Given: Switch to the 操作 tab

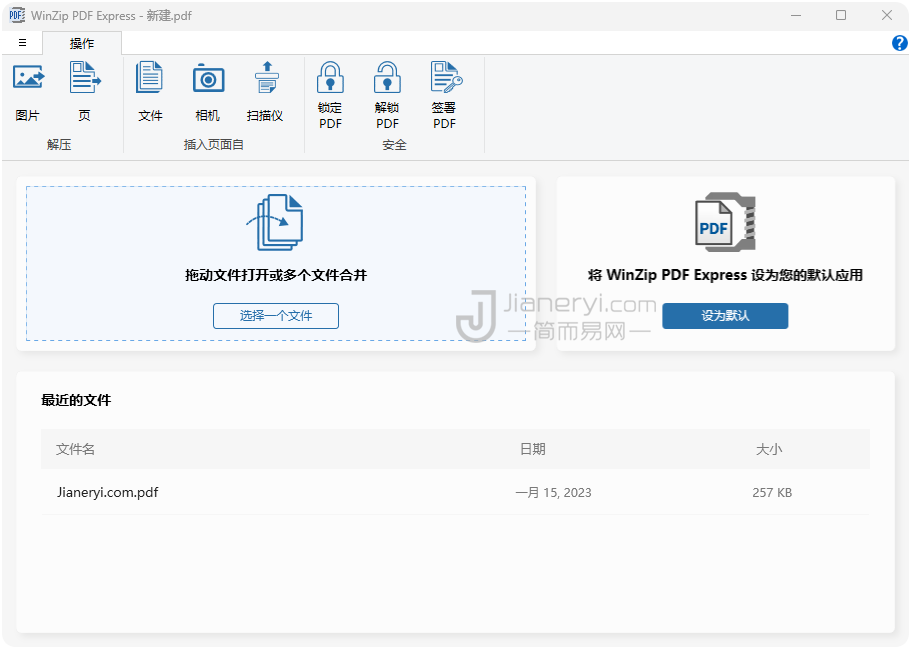Looking at the screenshot, I should point(82,44).
